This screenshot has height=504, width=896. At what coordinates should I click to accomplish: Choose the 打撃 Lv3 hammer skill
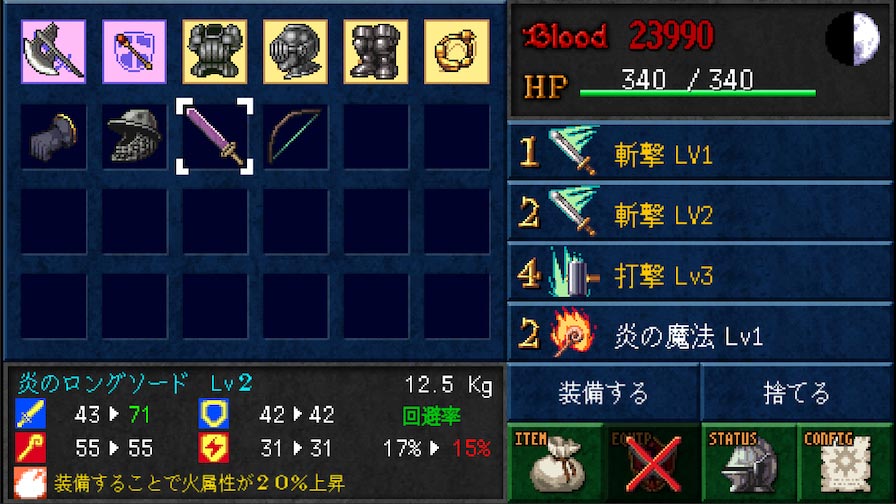coord(700,273)
